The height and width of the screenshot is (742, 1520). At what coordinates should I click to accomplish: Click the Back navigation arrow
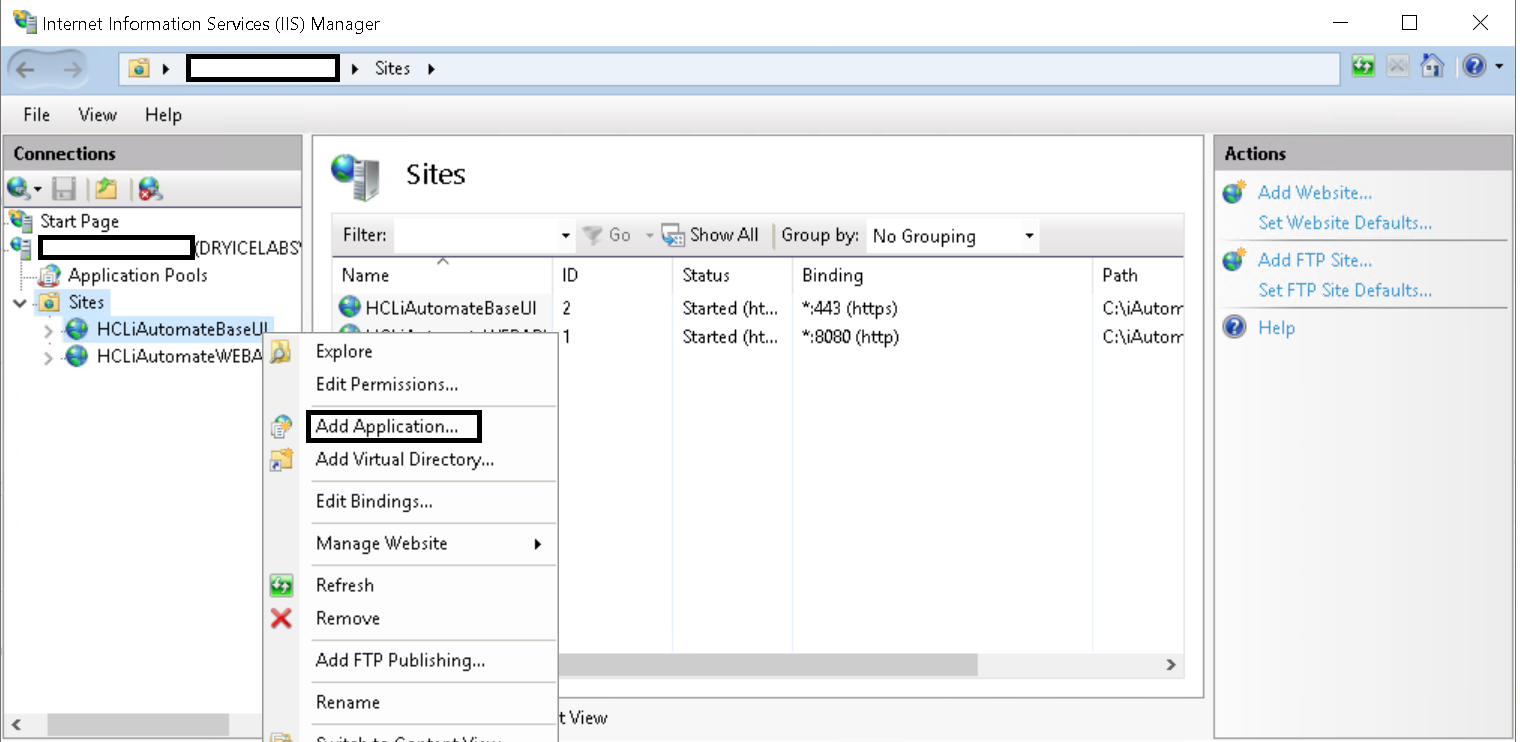click(x=26, y=69)
